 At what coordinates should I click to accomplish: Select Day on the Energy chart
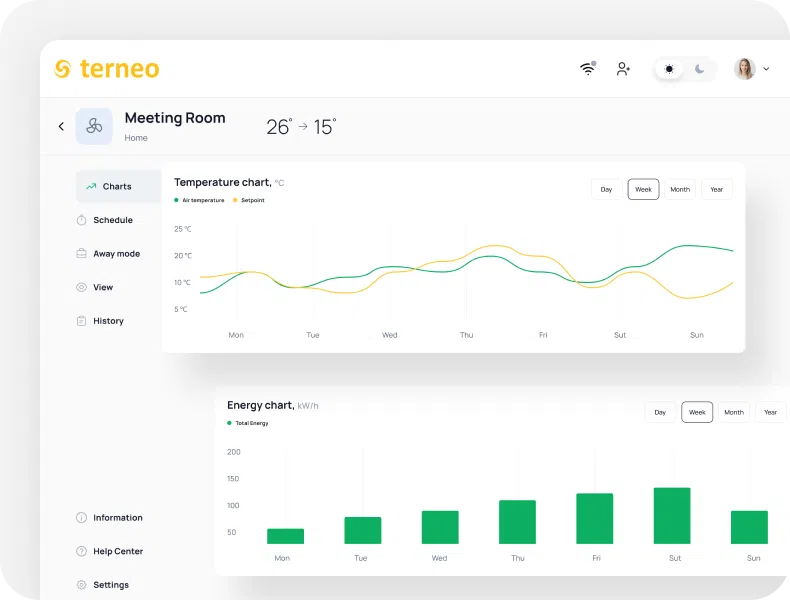point(660,412)
